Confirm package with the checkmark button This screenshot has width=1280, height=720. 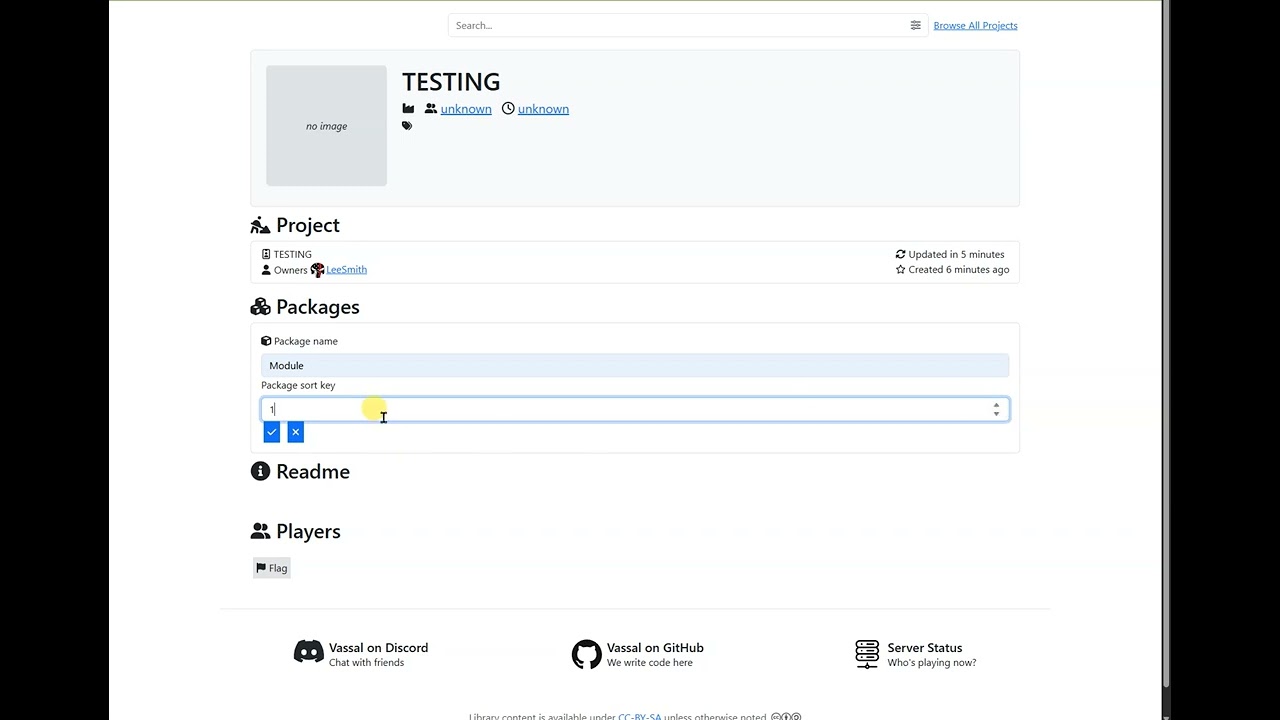(271, 432)
